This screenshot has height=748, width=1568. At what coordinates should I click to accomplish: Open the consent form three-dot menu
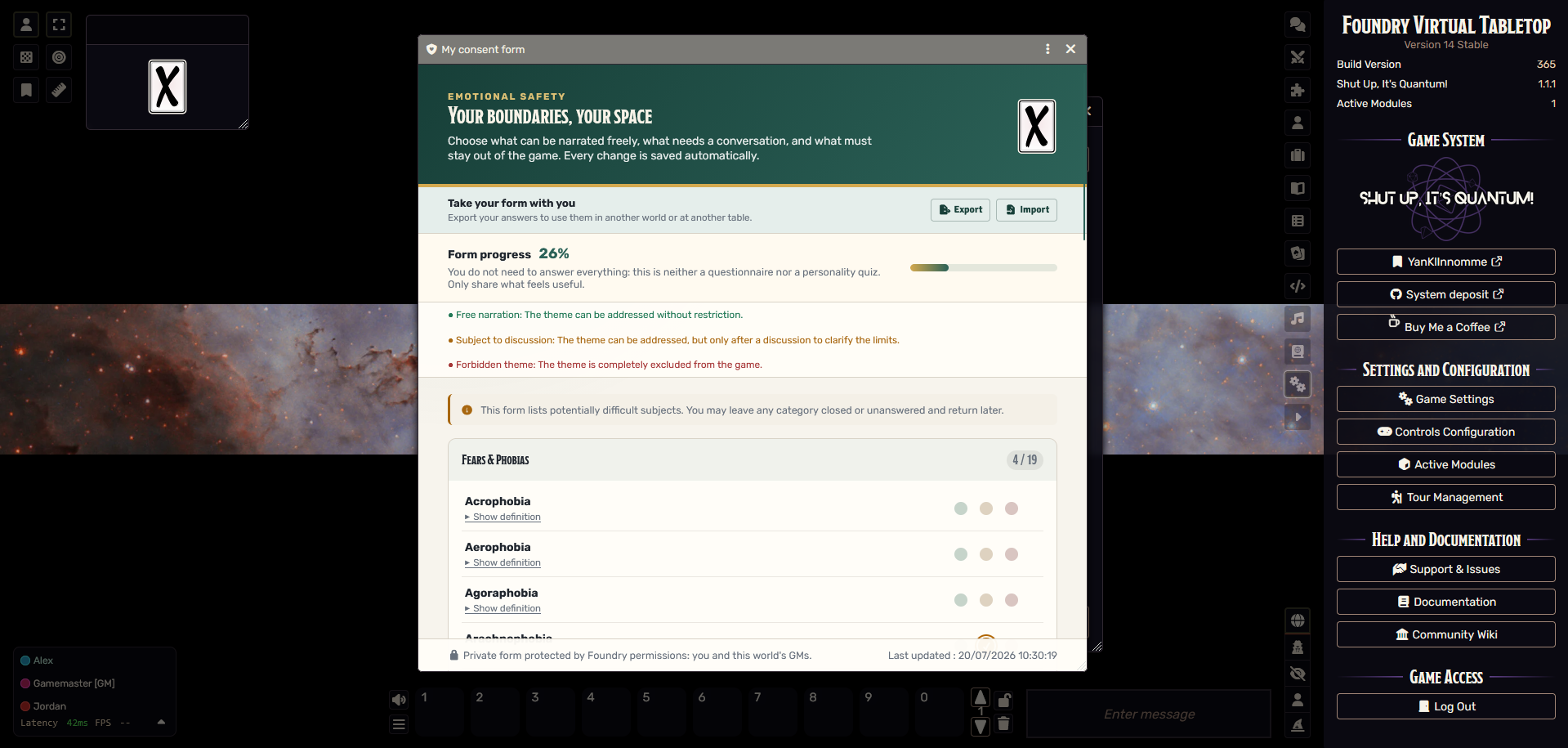1048,49
